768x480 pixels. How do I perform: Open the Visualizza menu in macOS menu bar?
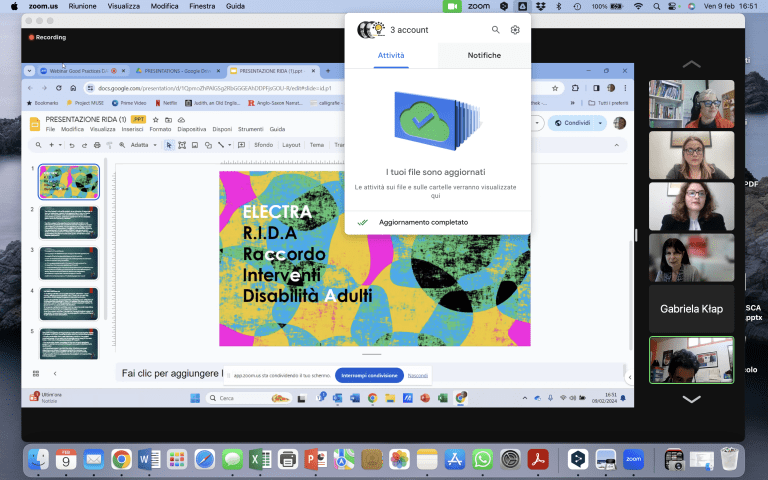coord(123,6)
